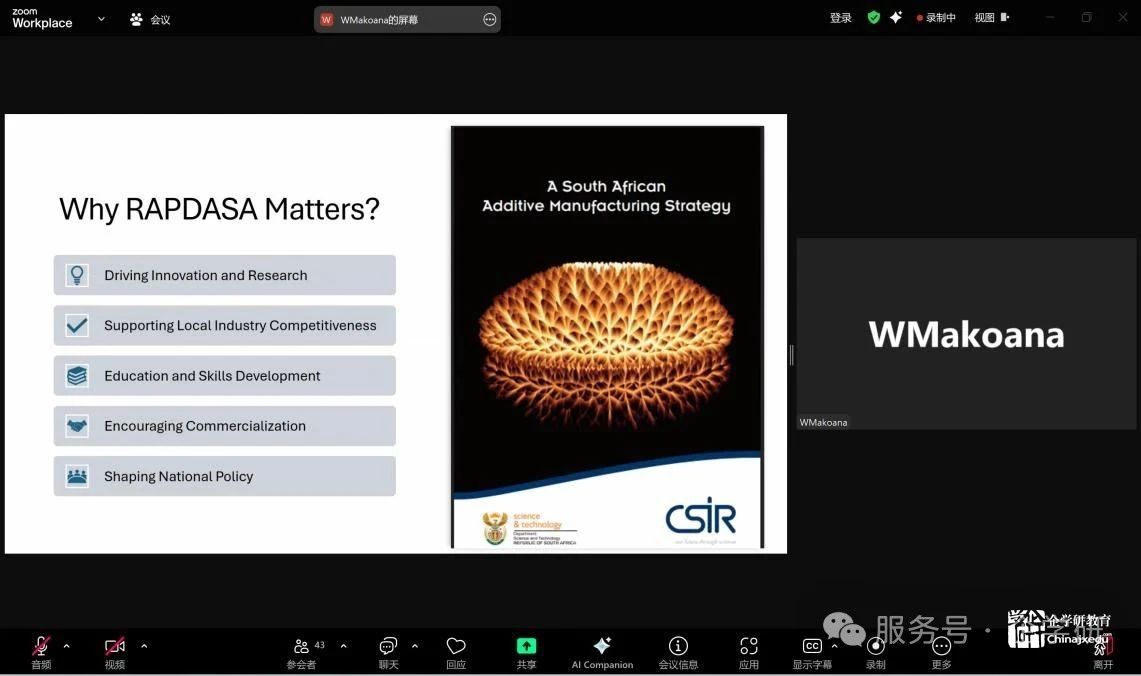Click 'Encouraging Commercialization' on the slide
This screenshot has width=1141, height=676.
[204, 426]
